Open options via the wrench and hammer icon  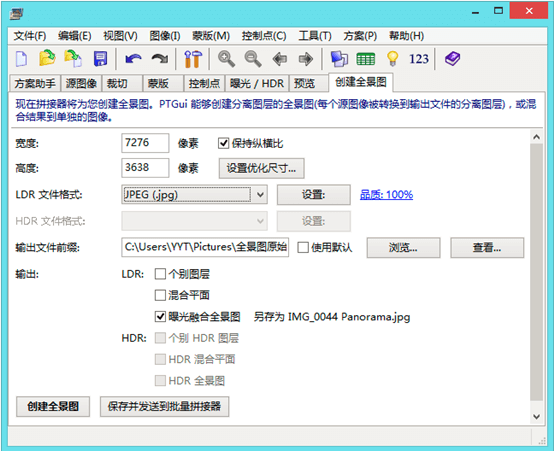tap(193, 59)
